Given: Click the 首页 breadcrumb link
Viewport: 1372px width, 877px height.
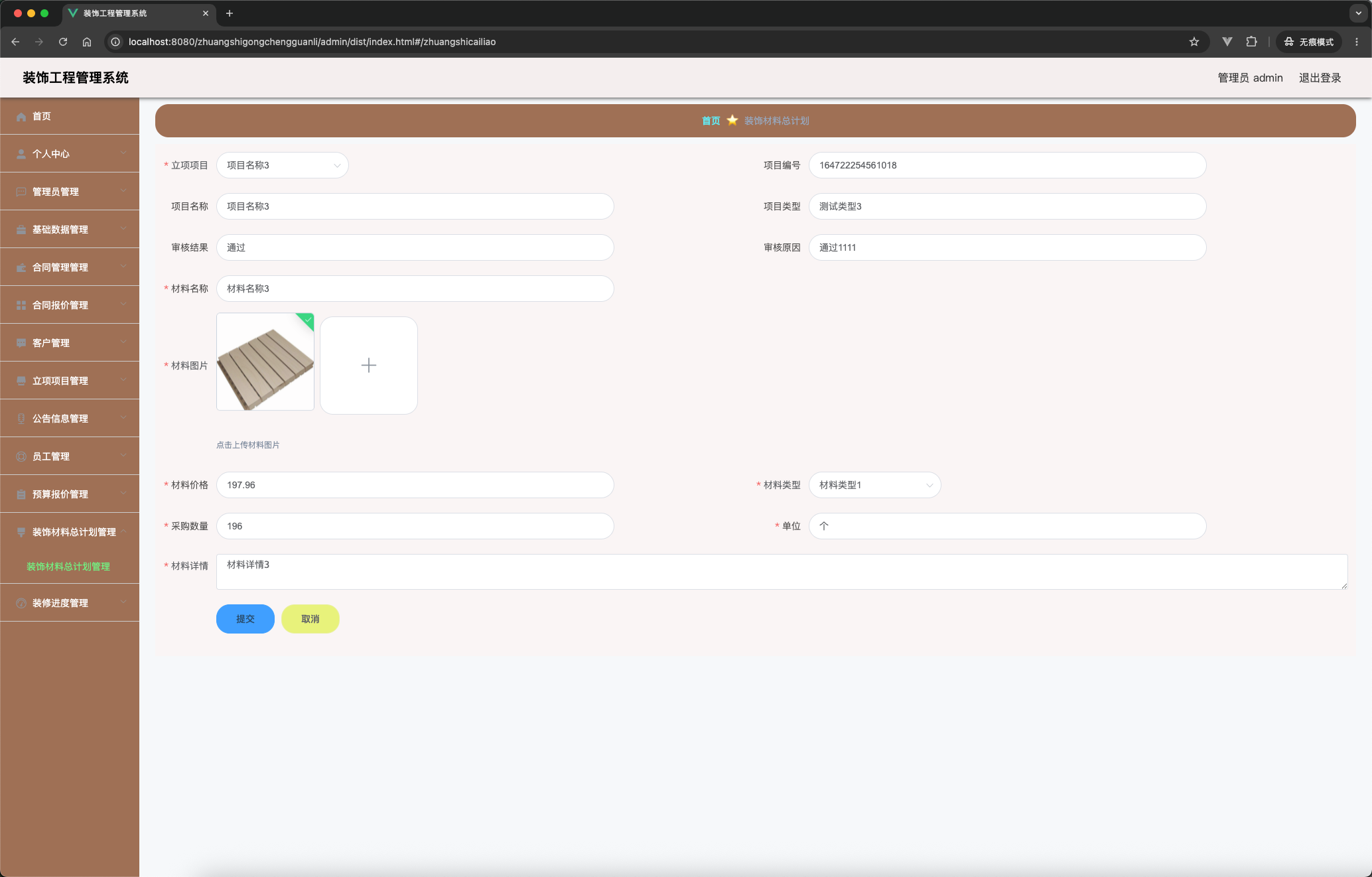Looking at the screenshot, I should click(711, 121).
